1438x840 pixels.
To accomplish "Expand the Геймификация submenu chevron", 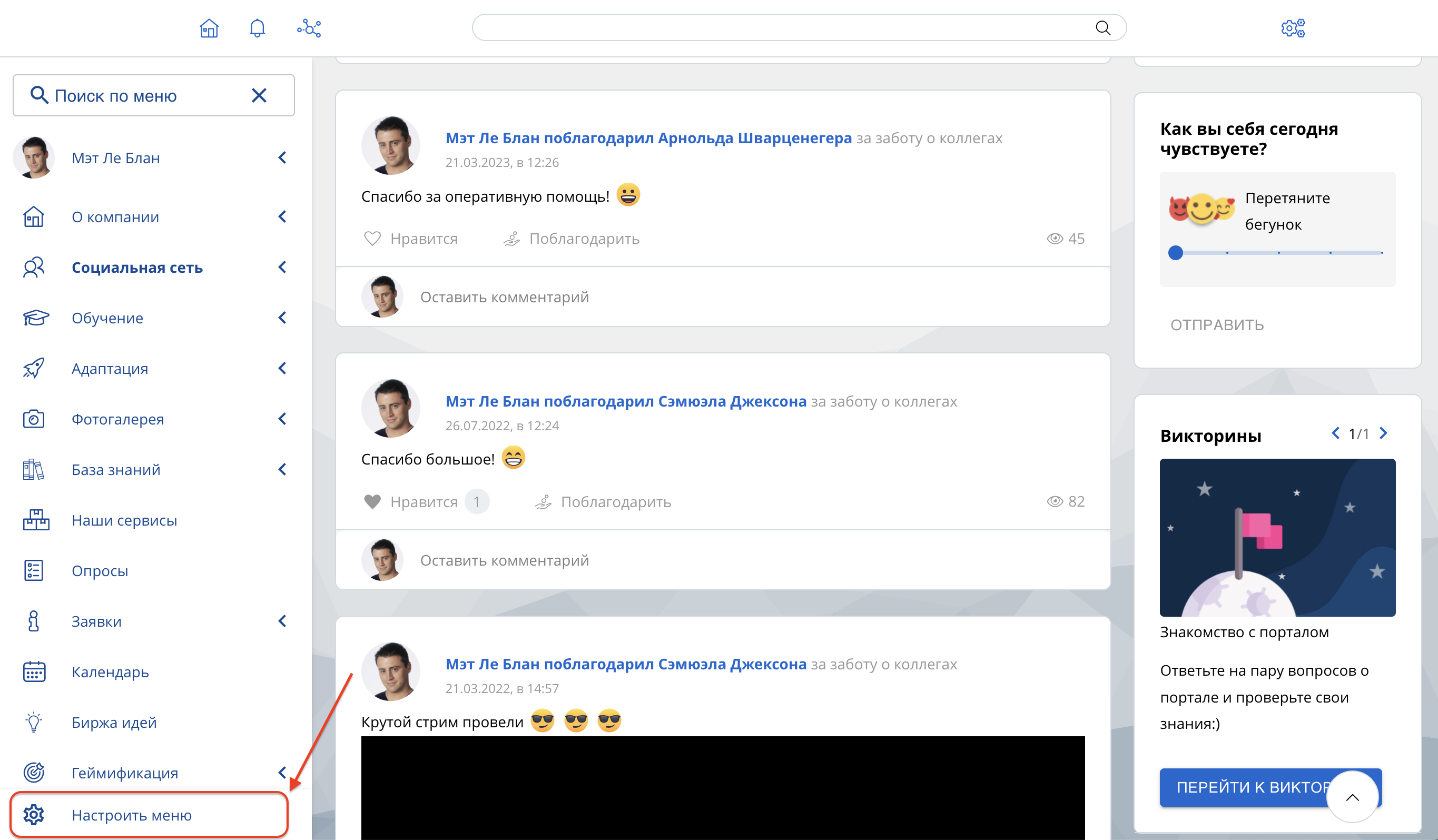I will (282, 773).
